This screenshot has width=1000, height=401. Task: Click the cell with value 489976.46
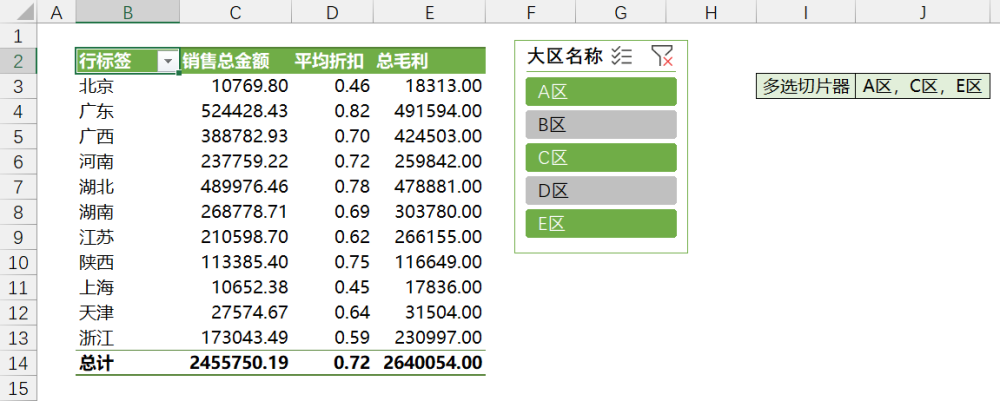pos(235,187)
